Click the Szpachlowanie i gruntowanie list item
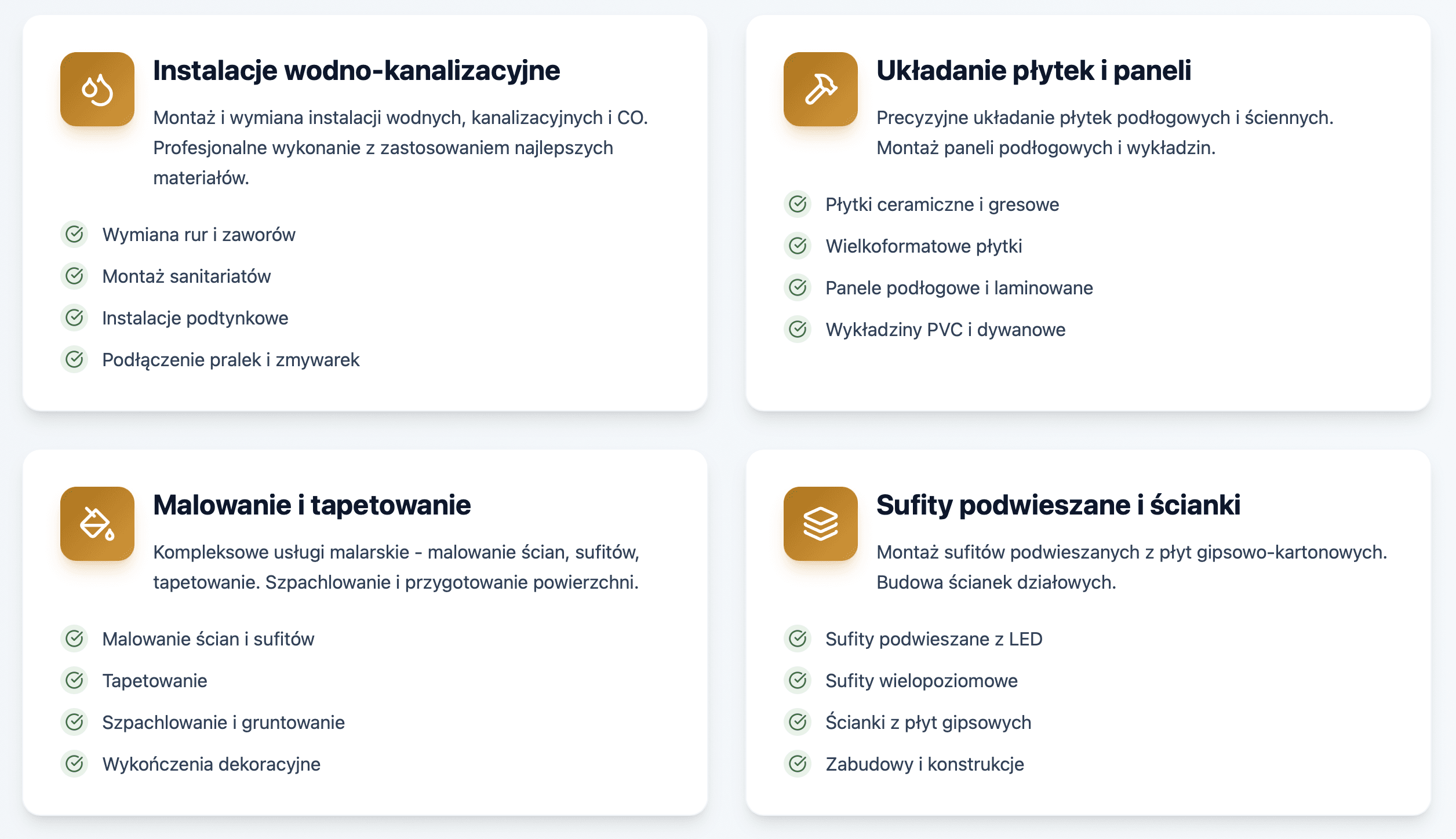 223,723
